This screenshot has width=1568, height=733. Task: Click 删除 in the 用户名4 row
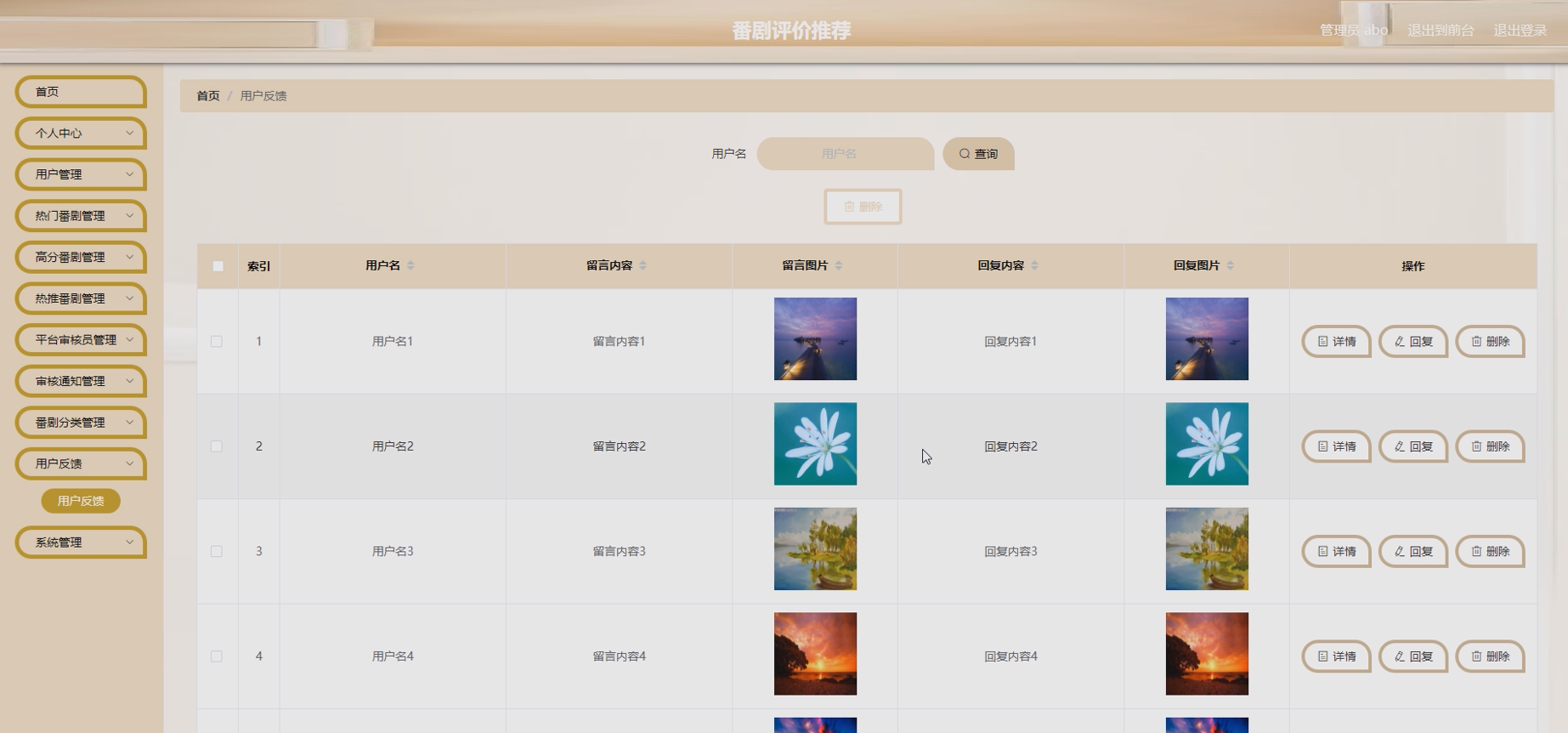coord(1490,656)
